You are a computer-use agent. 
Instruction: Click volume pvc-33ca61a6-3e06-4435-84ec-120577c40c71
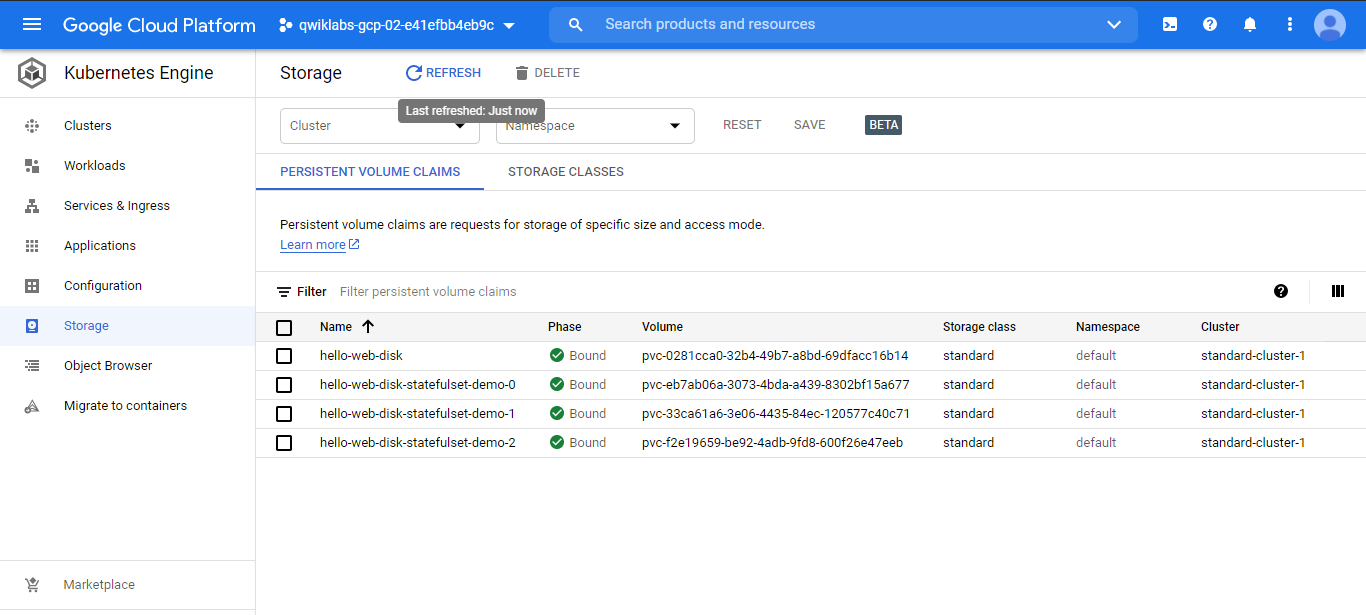(776, 414)
